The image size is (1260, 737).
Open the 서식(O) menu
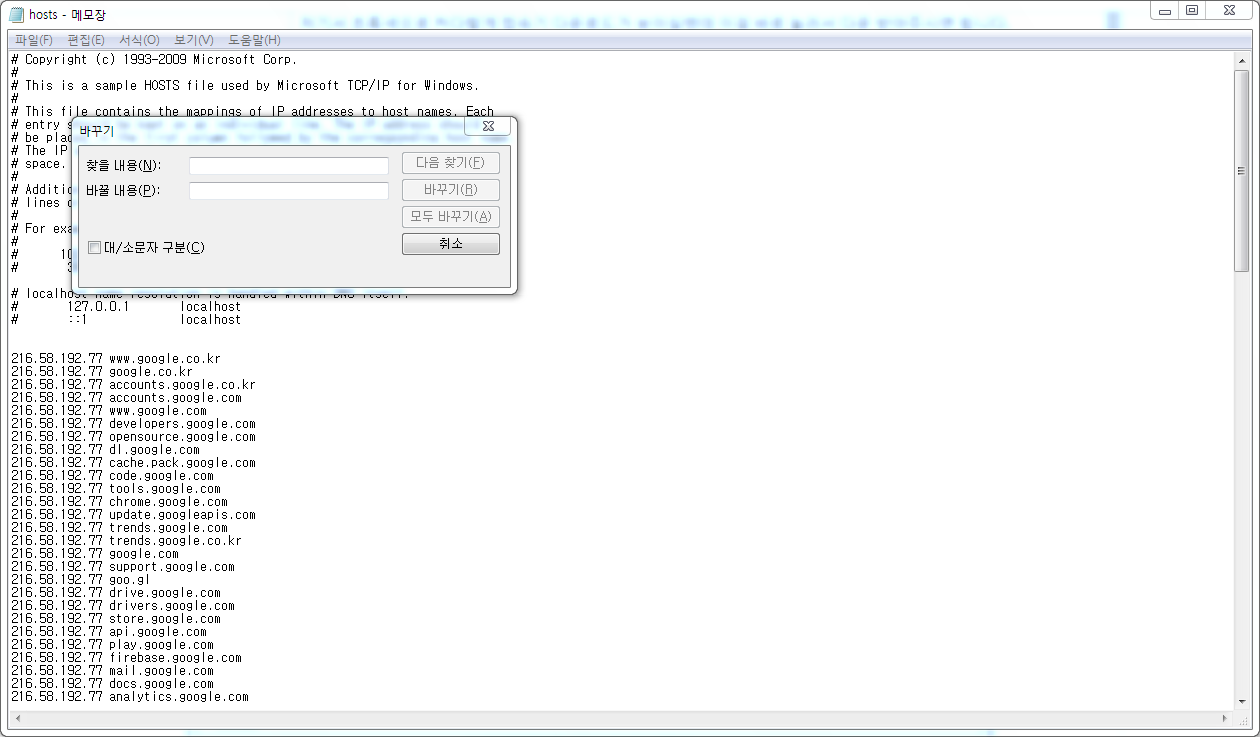click(139, 40)
